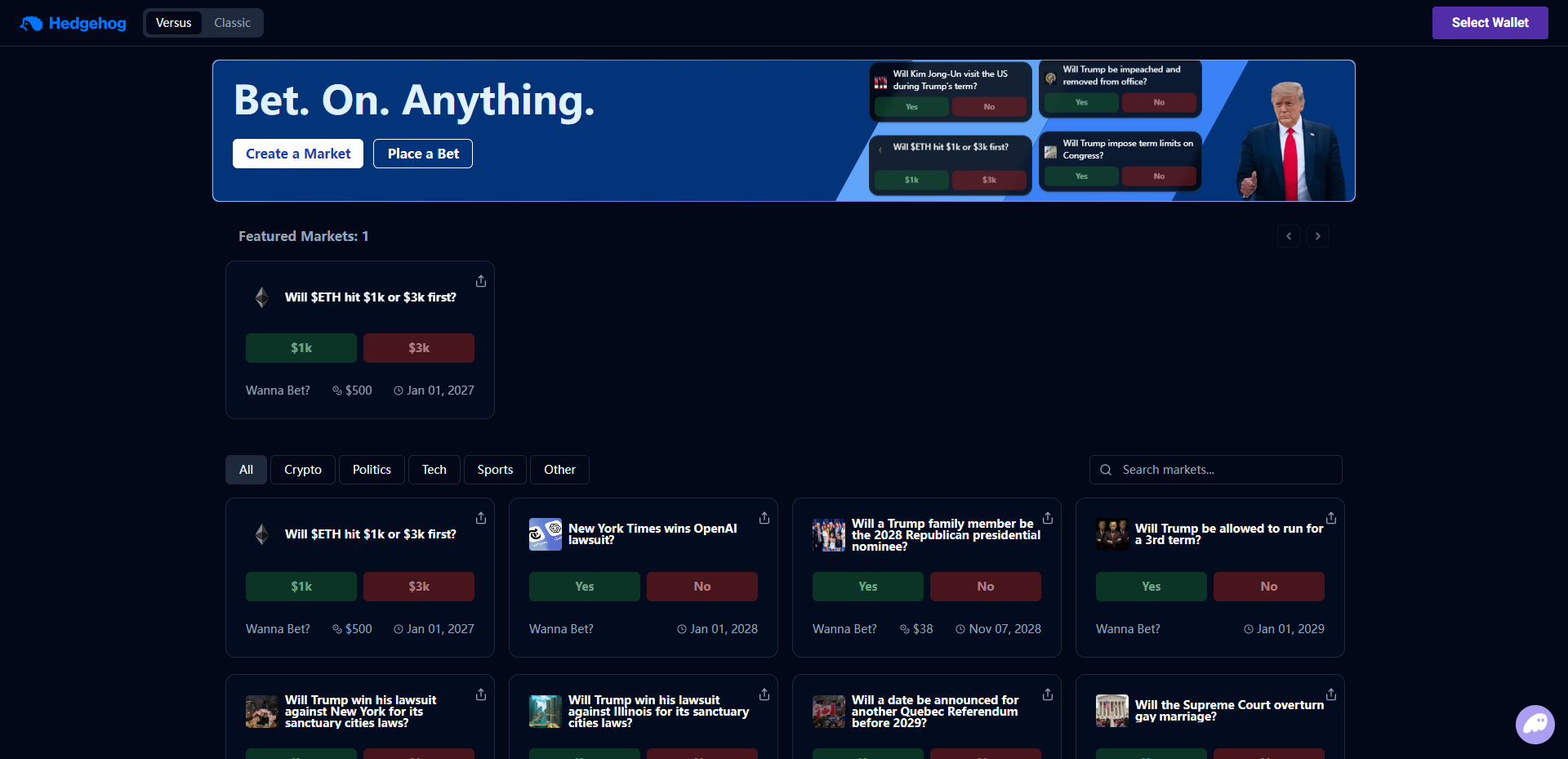The height and width of the screenshot is (759, 1568).
Task: Click the Hedgehog logo icon
Action: [x=32, y=23]
